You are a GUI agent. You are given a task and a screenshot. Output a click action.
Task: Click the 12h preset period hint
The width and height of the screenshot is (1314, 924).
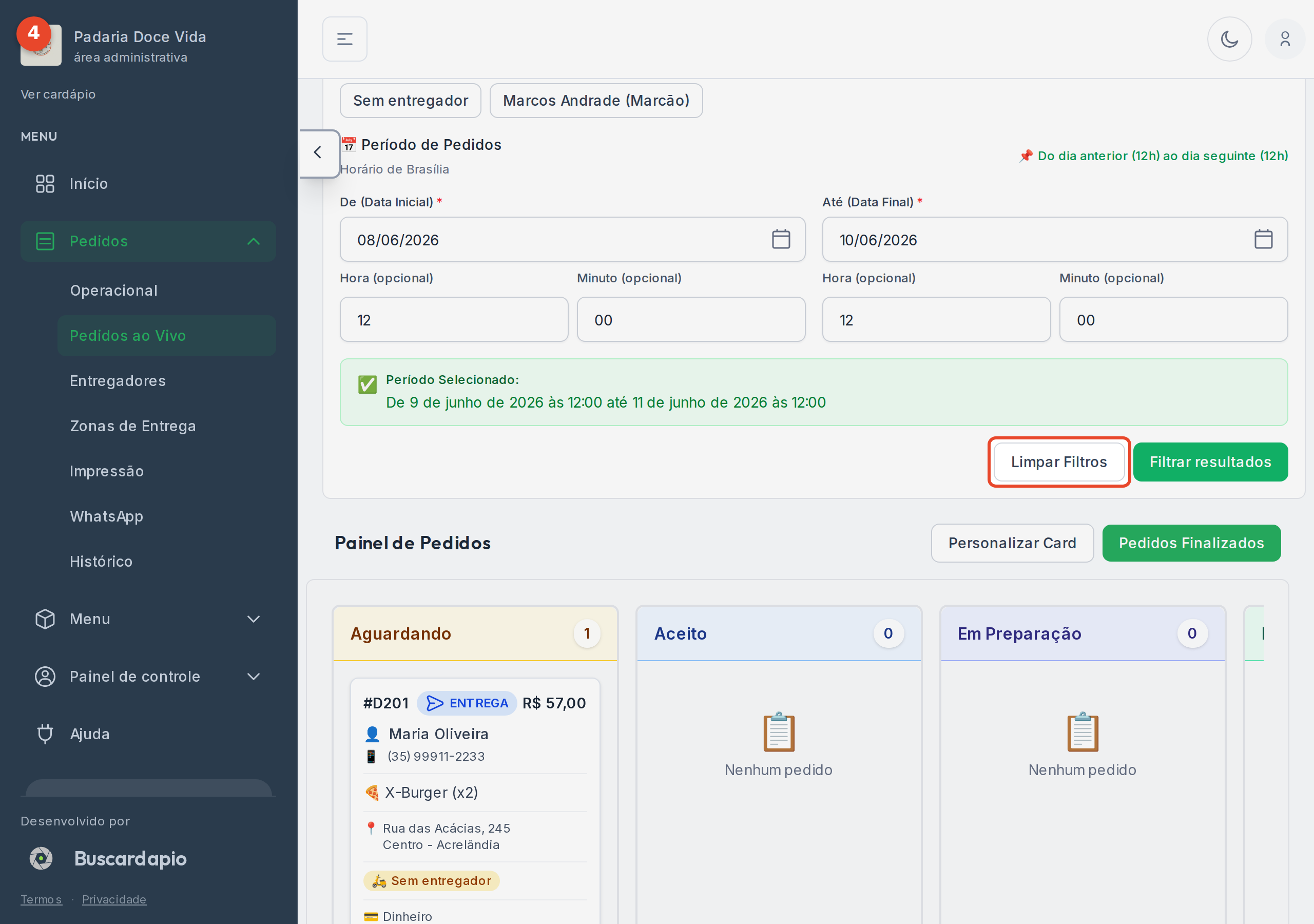click(x=1153, y=156)
